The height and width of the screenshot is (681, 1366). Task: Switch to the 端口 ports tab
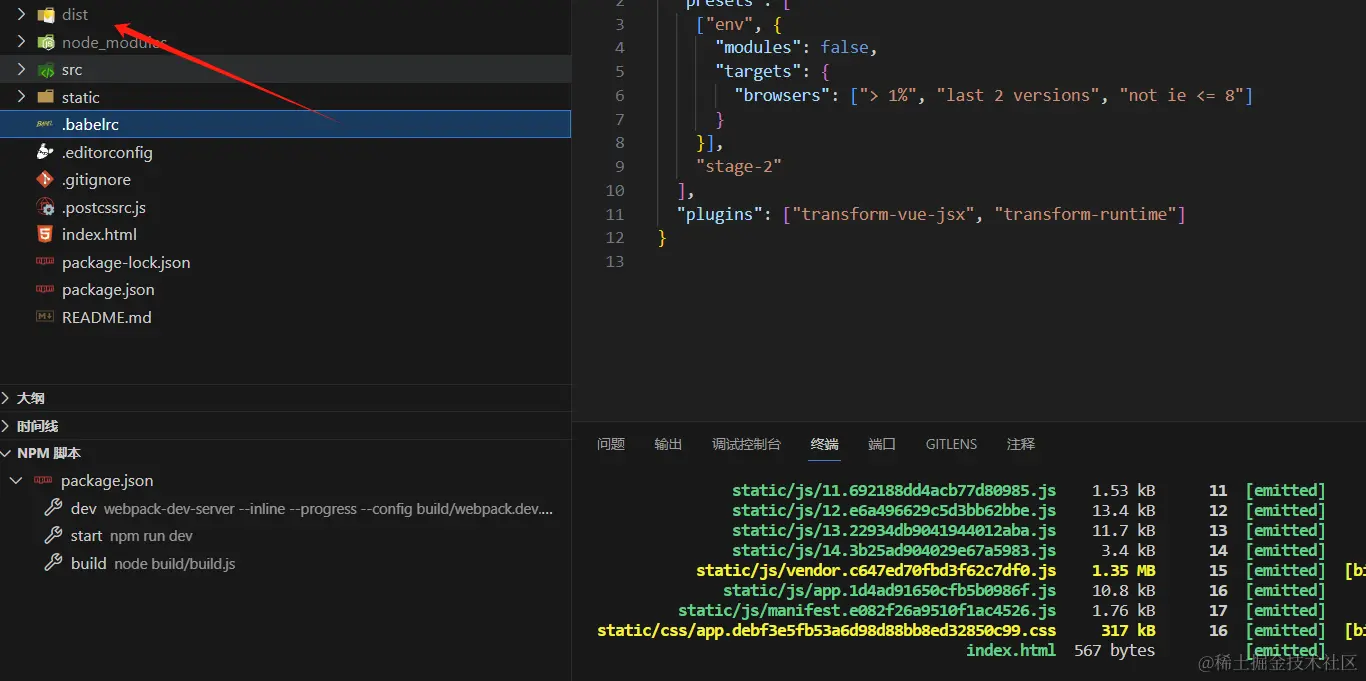click(882, 444)
